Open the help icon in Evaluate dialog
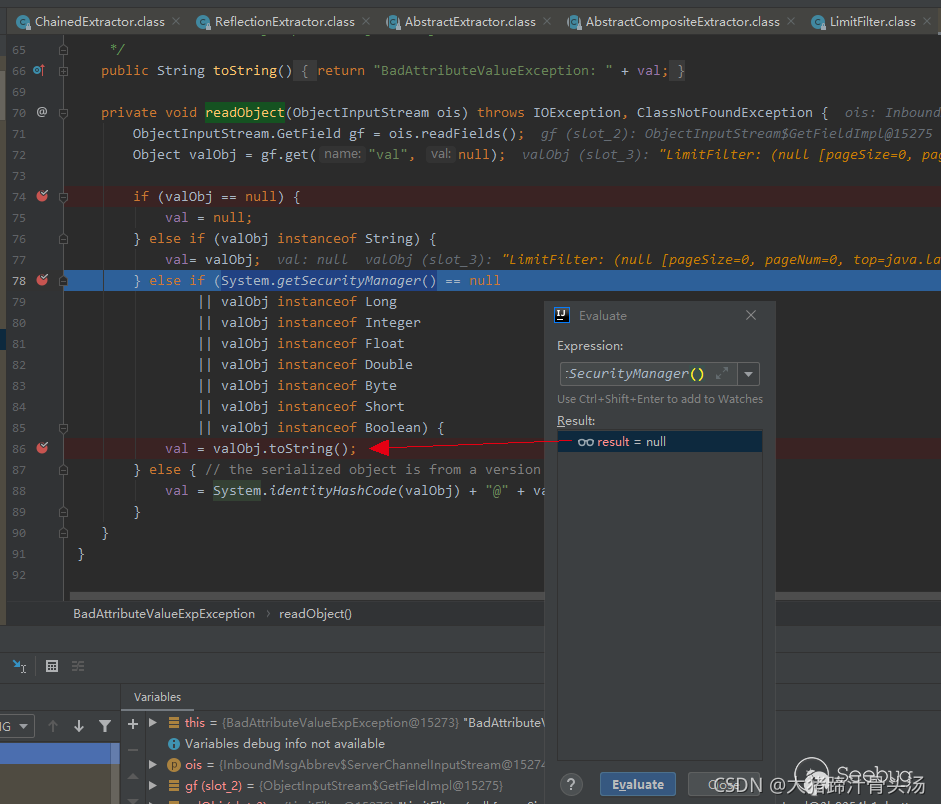Image resolution: width=941 pixels, height=804 pixels. coord(571,784)
